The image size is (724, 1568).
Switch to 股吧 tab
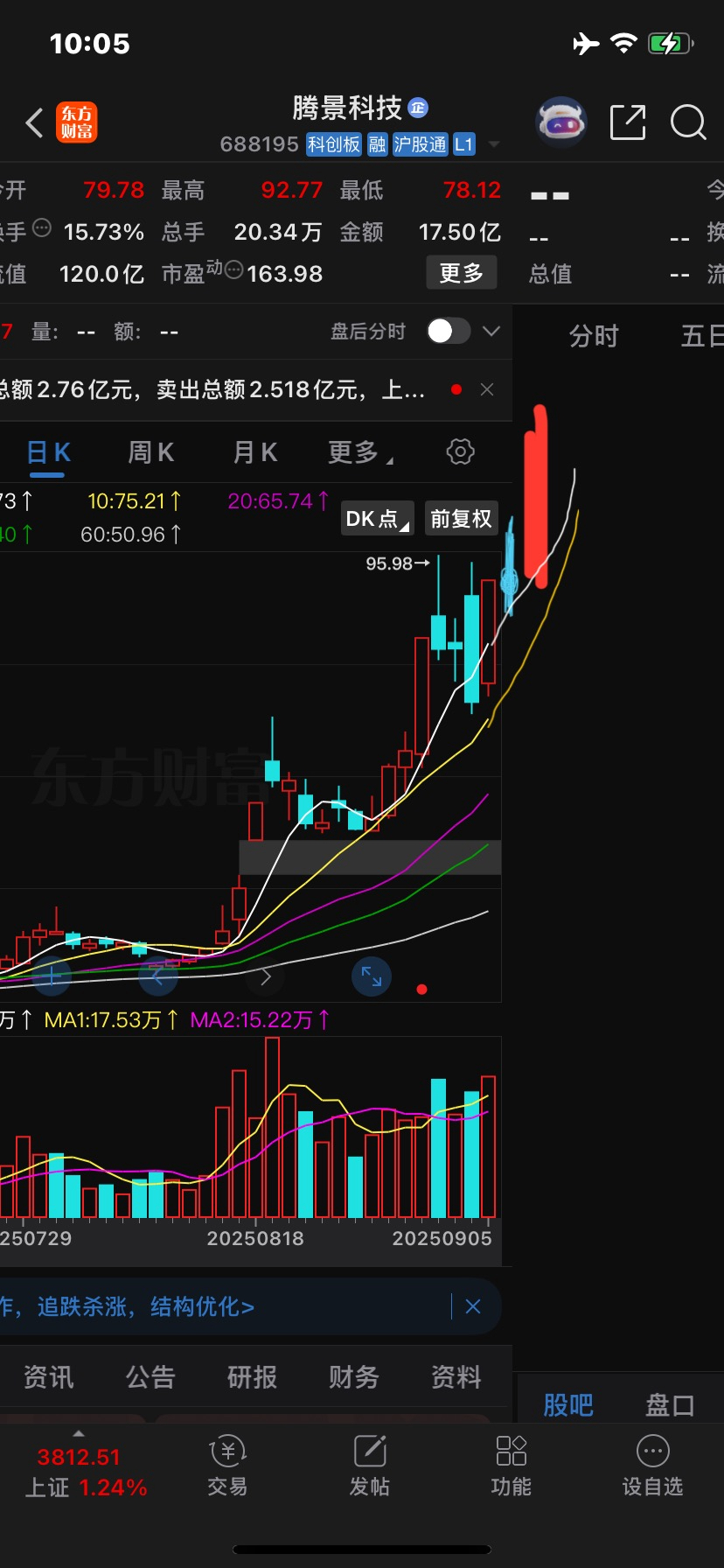(568, 1405)
